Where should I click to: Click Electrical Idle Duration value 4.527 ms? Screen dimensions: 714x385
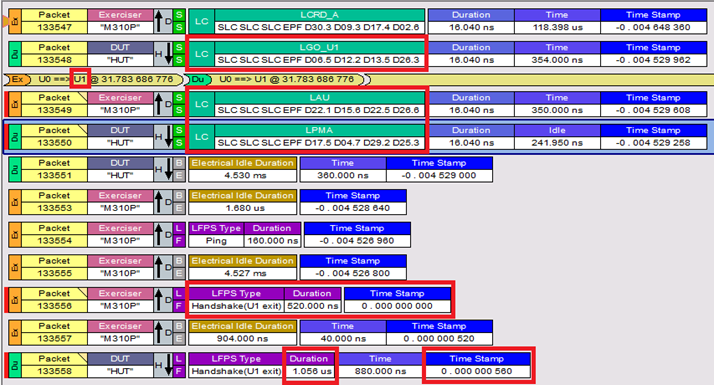(x=243, y=273)
